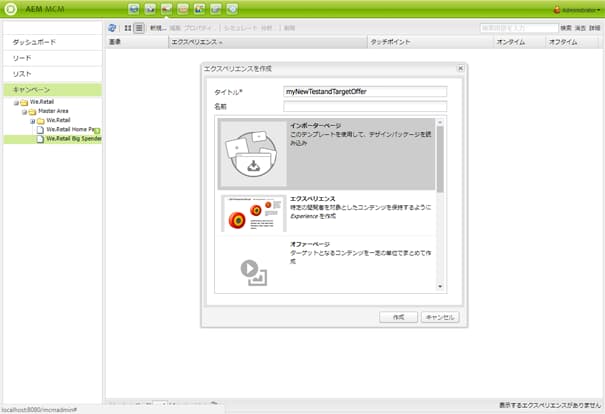Click the タッチポイント column header

click(x=431, y=42)
